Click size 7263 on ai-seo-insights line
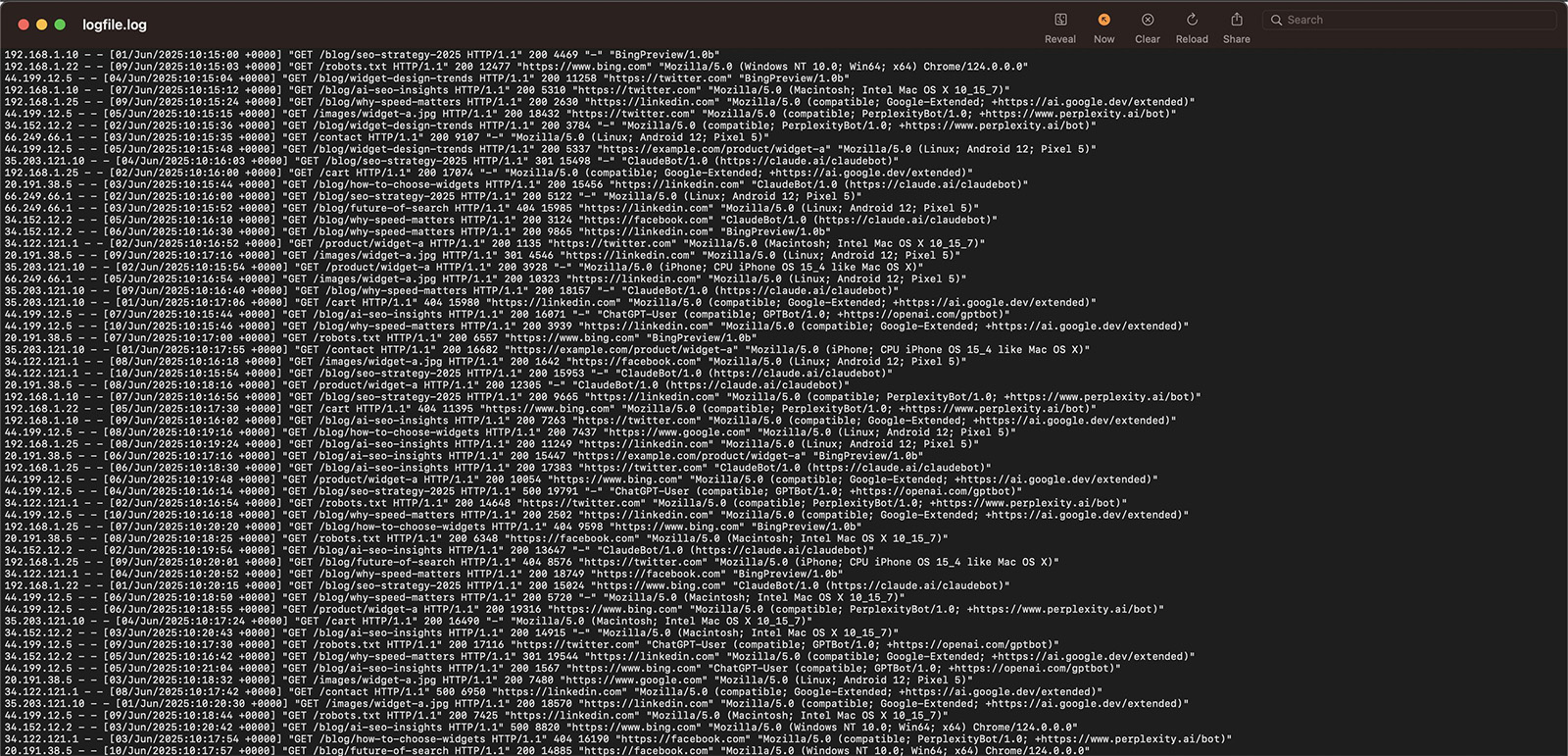 coord(554,421)
